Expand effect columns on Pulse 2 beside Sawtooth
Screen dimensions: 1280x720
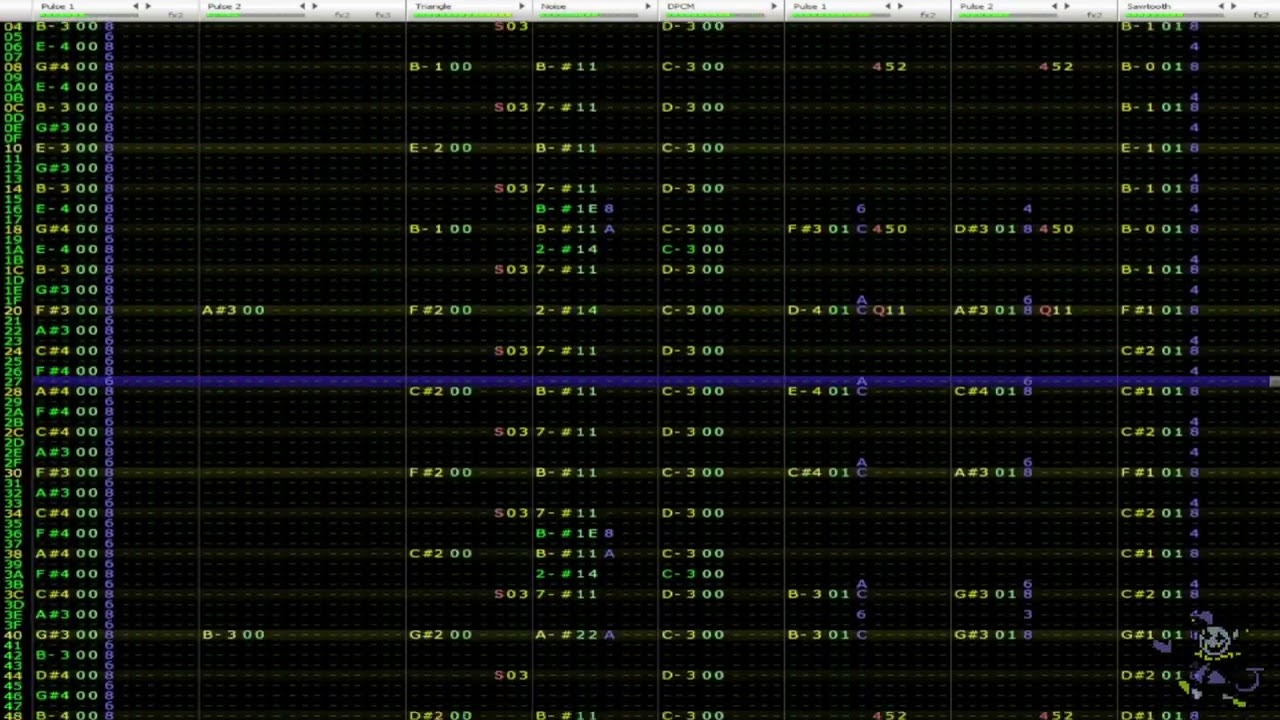1067,6
